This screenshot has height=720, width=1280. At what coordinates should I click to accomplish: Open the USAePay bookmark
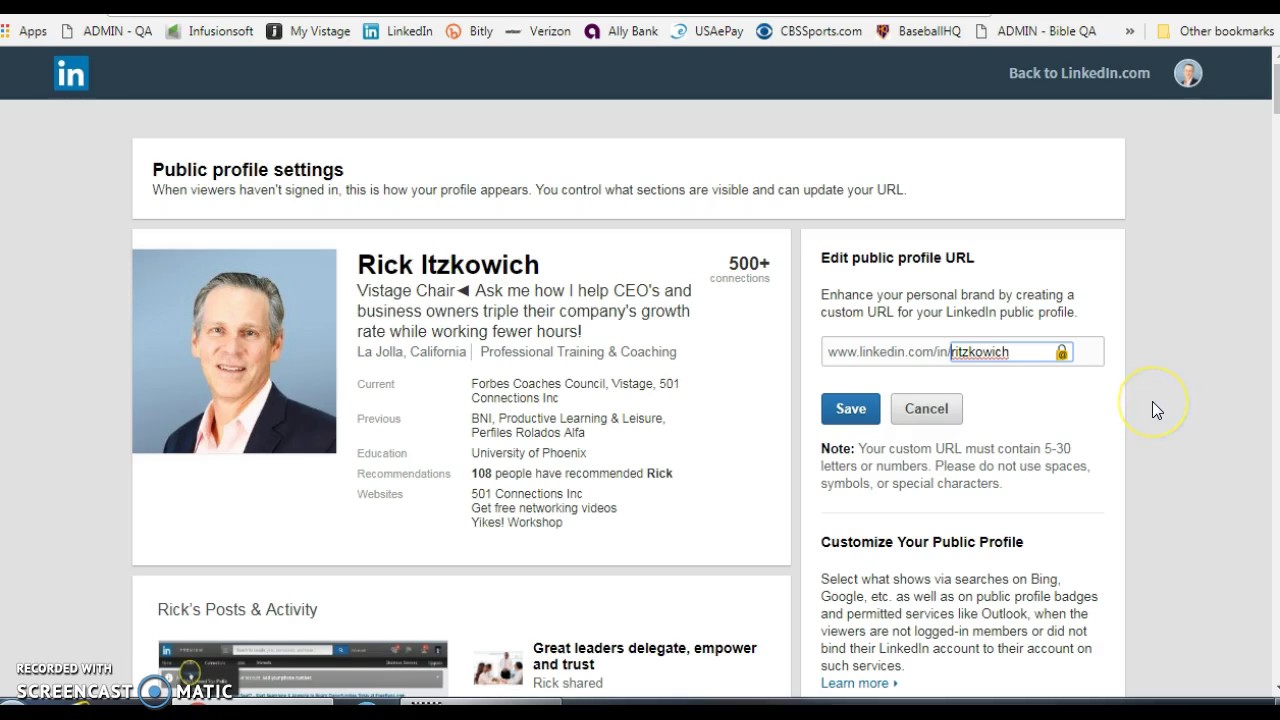point(707,31)
